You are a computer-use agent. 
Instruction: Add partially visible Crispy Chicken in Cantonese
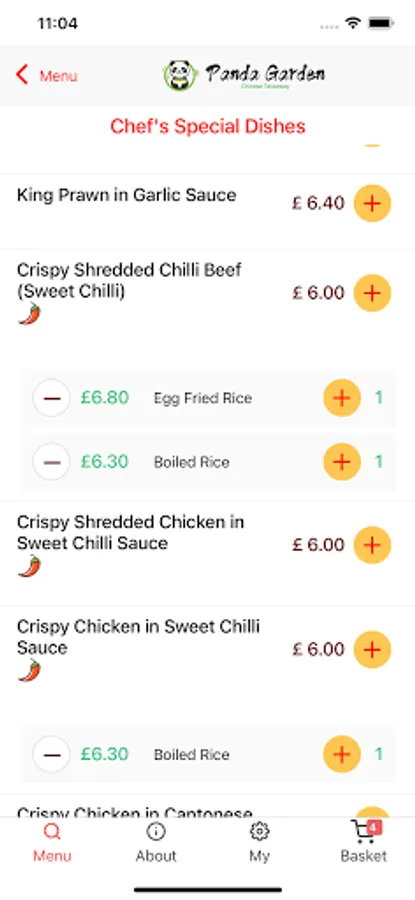coord(372,812)
